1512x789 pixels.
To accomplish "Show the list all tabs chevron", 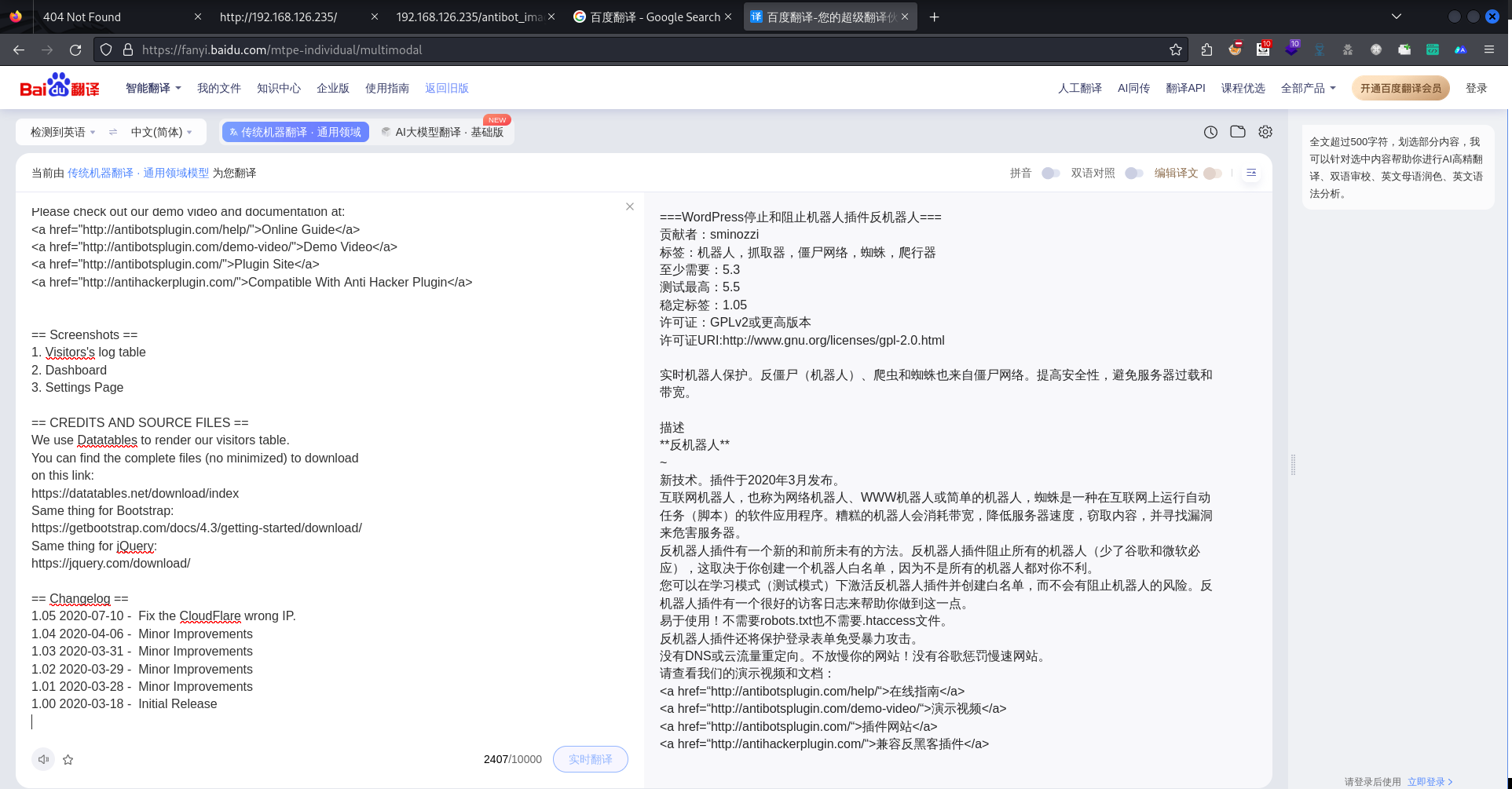I will [1397, 16].
